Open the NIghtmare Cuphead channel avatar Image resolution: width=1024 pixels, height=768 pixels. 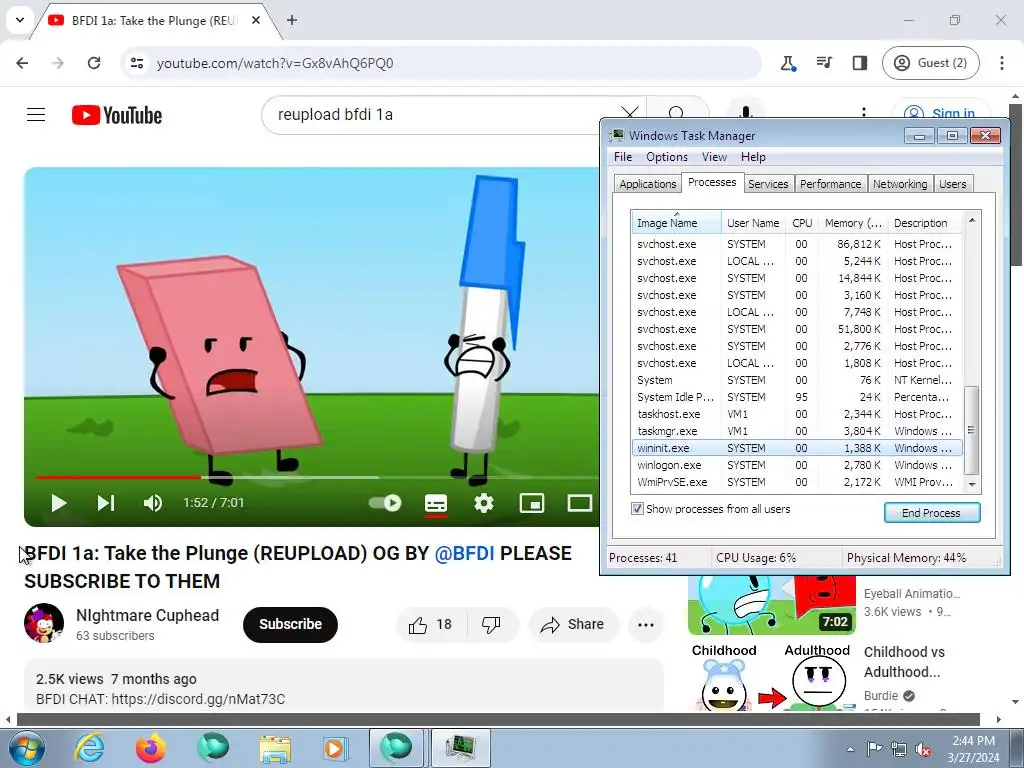click(x=44, y=623)
